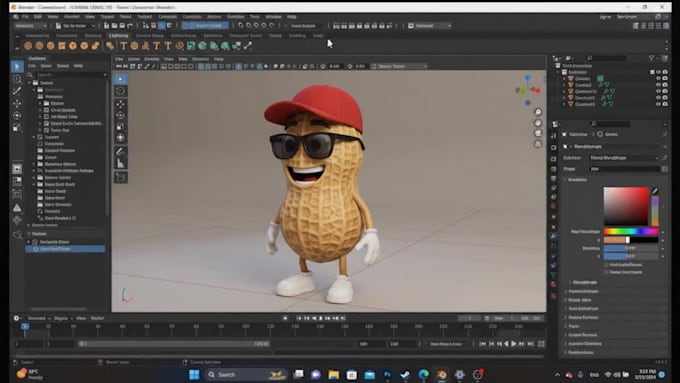Open the View menu in the timeline header
The width and height of the screenshot is (680, 383).
coord(81,318)
